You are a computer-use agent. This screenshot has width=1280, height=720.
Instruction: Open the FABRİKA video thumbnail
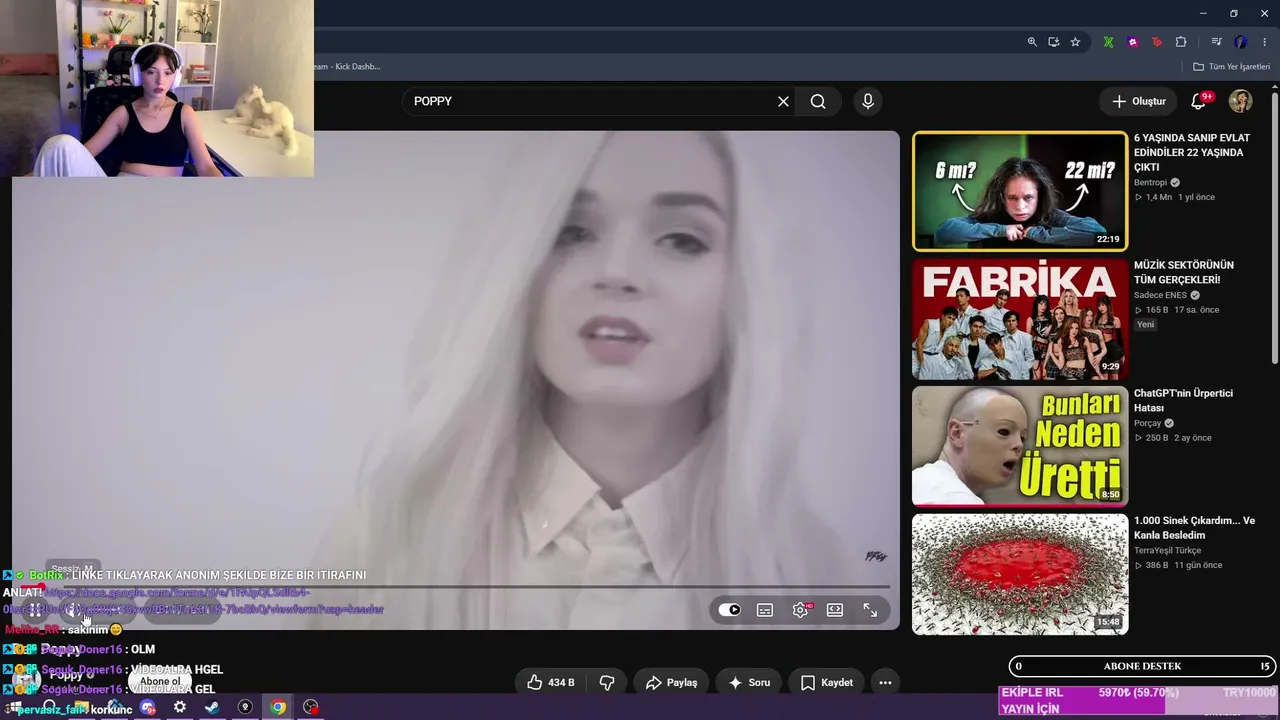[1020, 319]
